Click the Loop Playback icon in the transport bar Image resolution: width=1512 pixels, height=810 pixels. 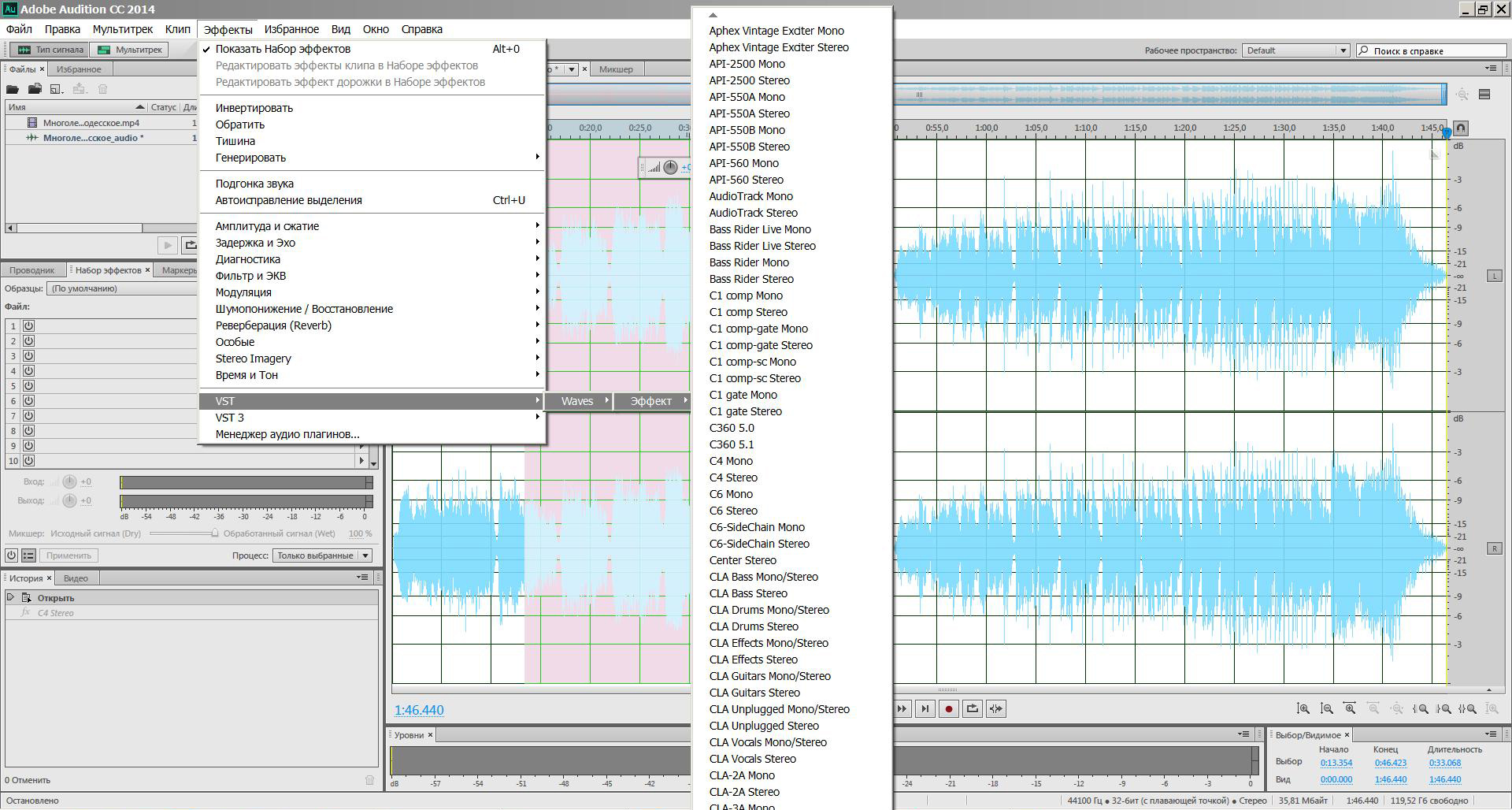(973, 709)
